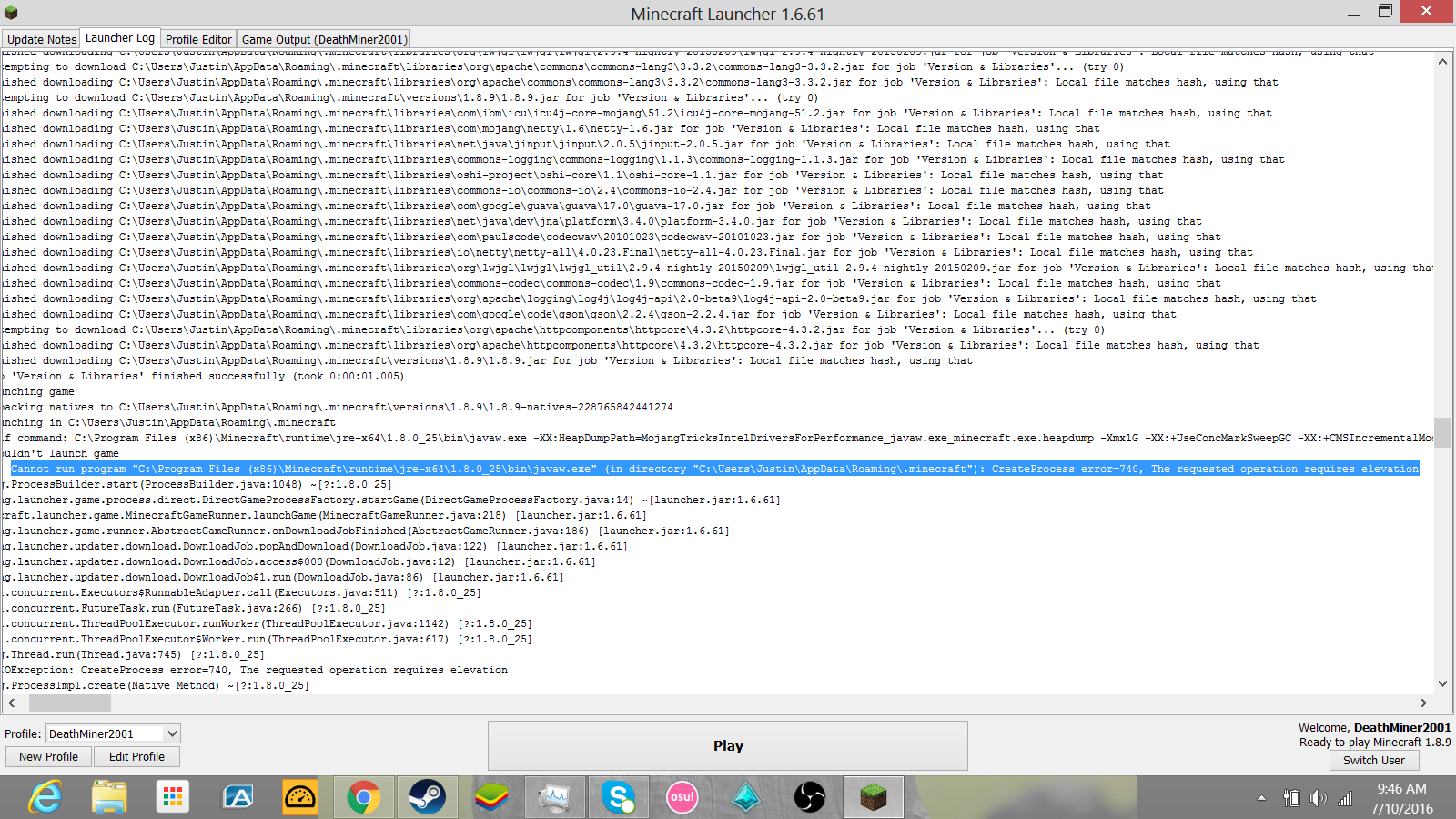Select the highlighted 'Cannot run program' error line
Screen dimensions: 1456x819
click(x=714, y=469)
